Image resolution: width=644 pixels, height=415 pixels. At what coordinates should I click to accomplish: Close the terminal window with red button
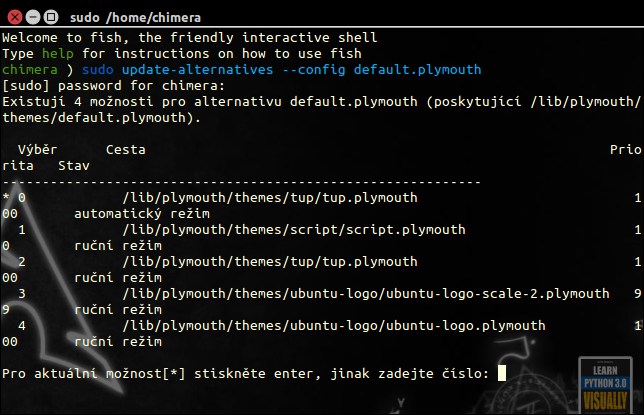click(15, 17)
